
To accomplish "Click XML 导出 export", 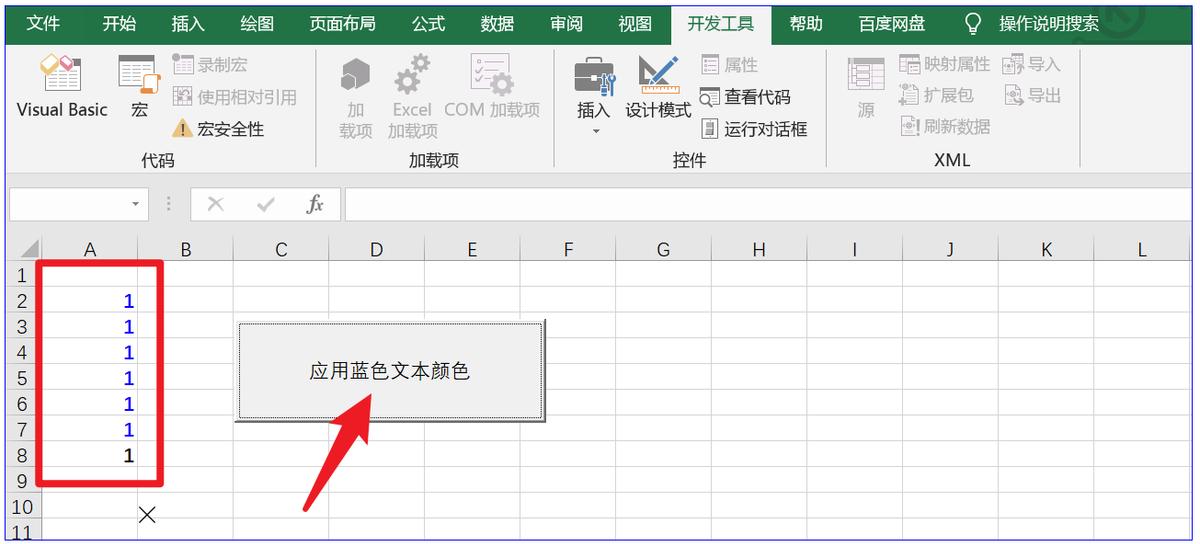I will point(1032,96).
